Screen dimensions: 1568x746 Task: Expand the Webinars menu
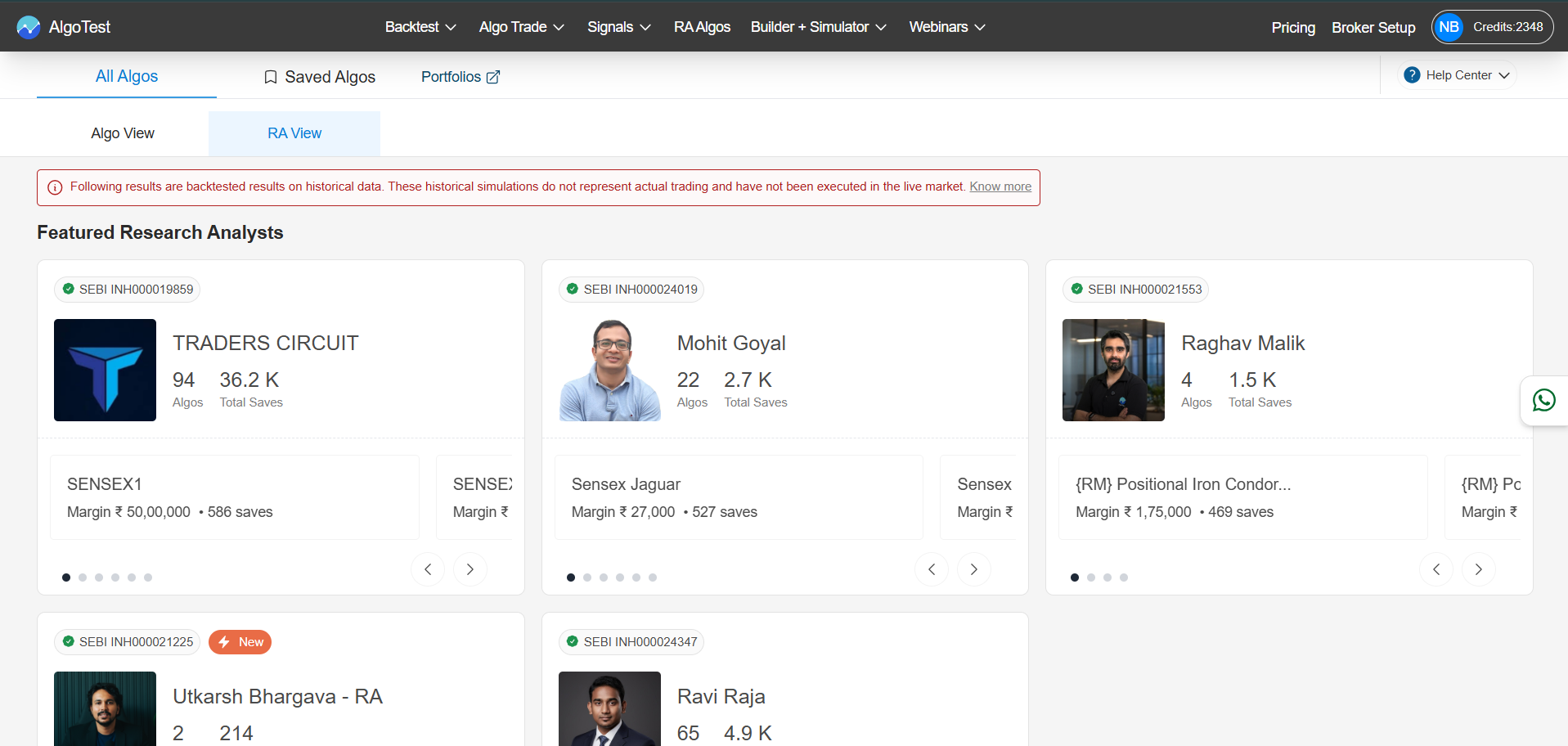point(946,27)
